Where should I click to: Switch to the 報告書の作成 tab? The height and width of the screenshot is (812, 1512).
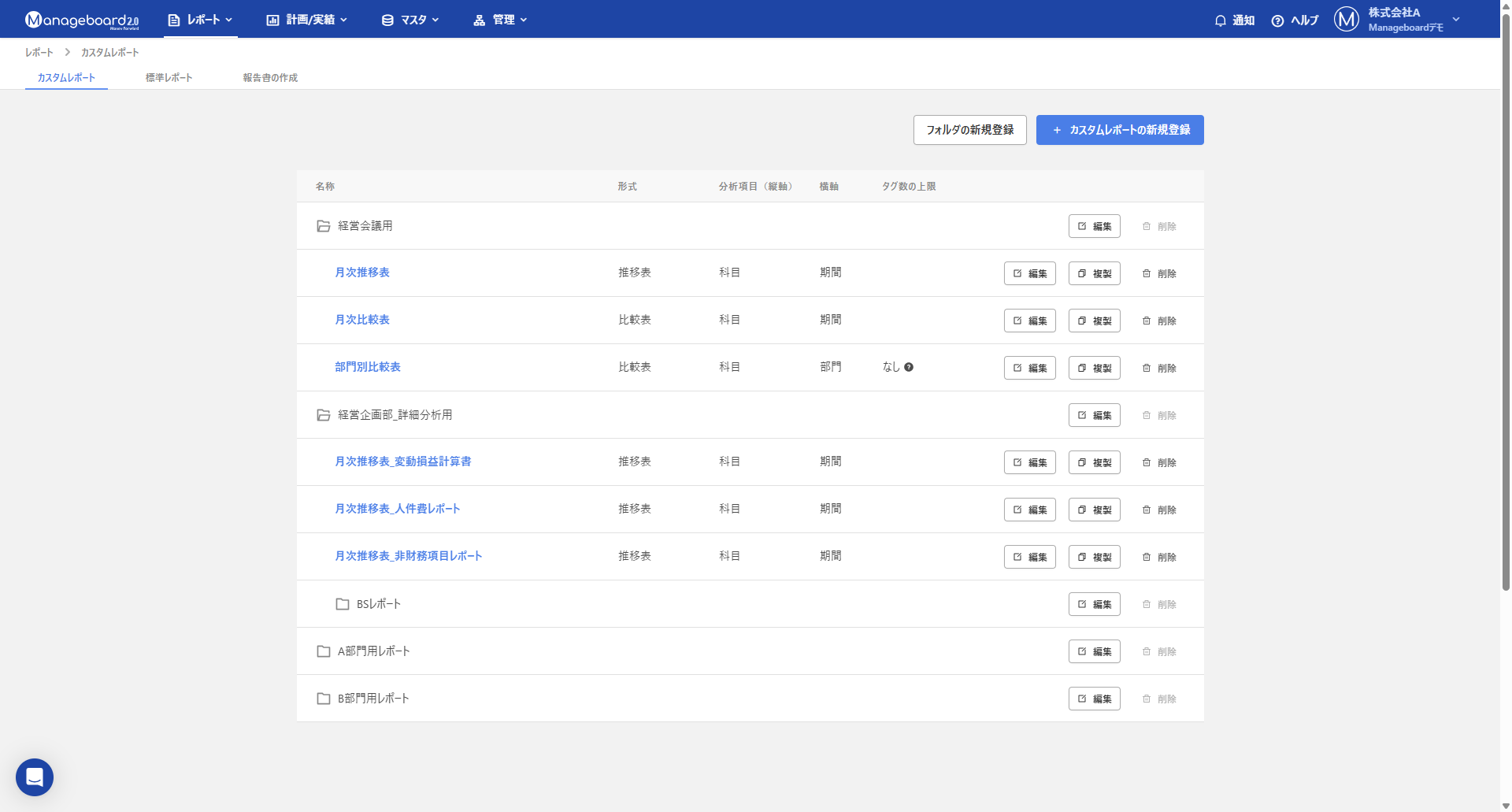tap(270, 77)
